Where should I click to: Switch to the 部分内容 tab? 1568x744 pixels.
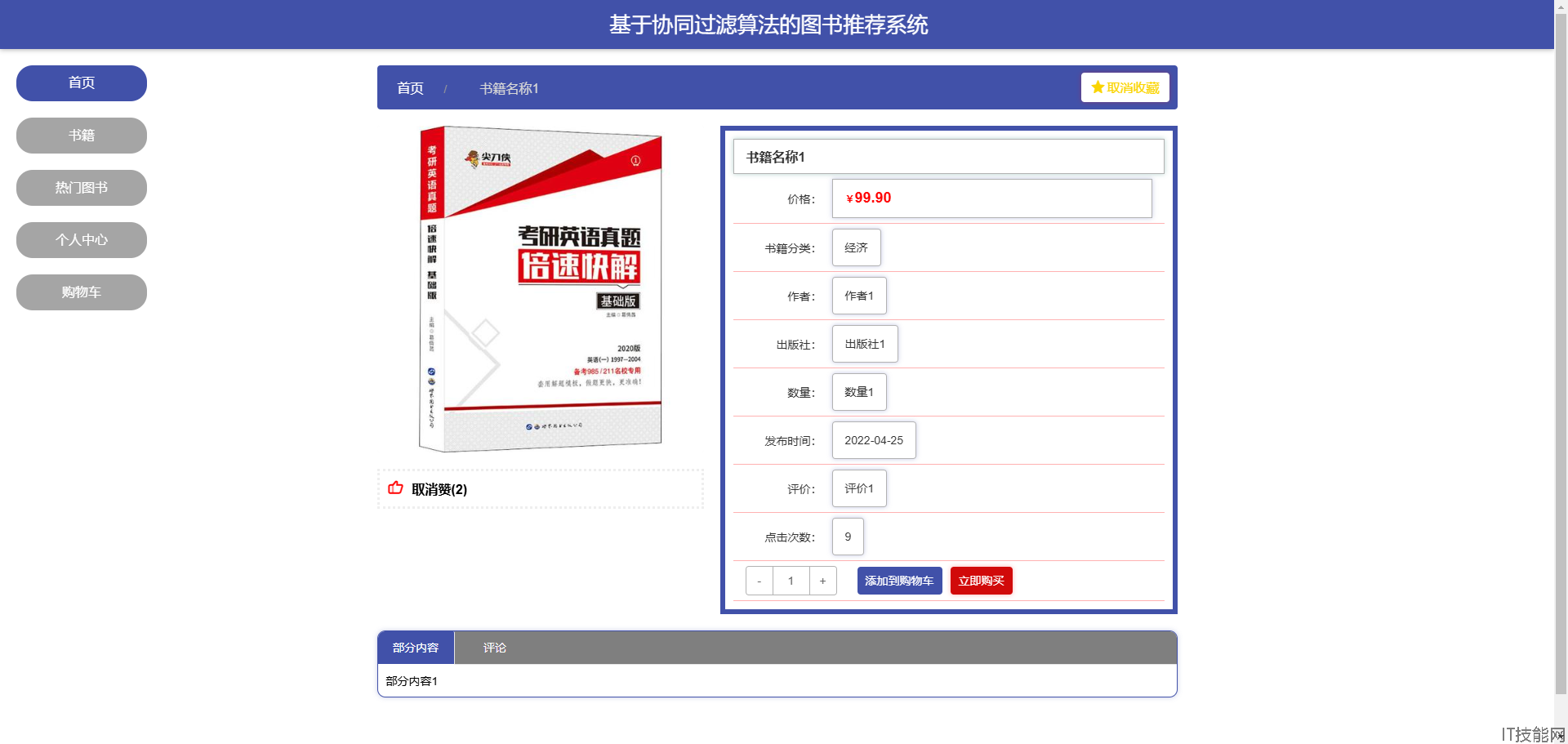tap(416, 648)
